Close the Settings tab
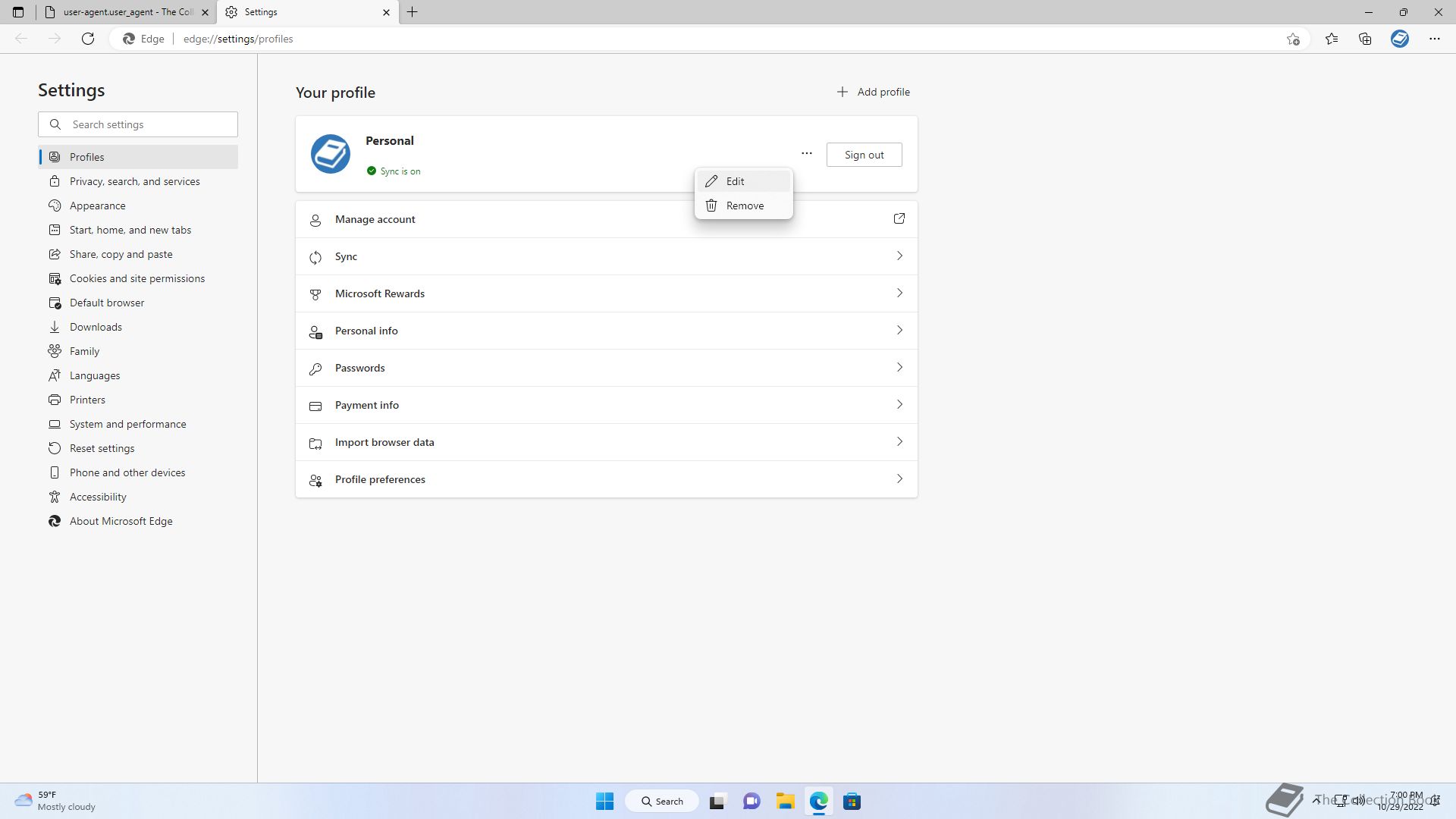Viewport: 1456px width, 819px height. [386, 12]
